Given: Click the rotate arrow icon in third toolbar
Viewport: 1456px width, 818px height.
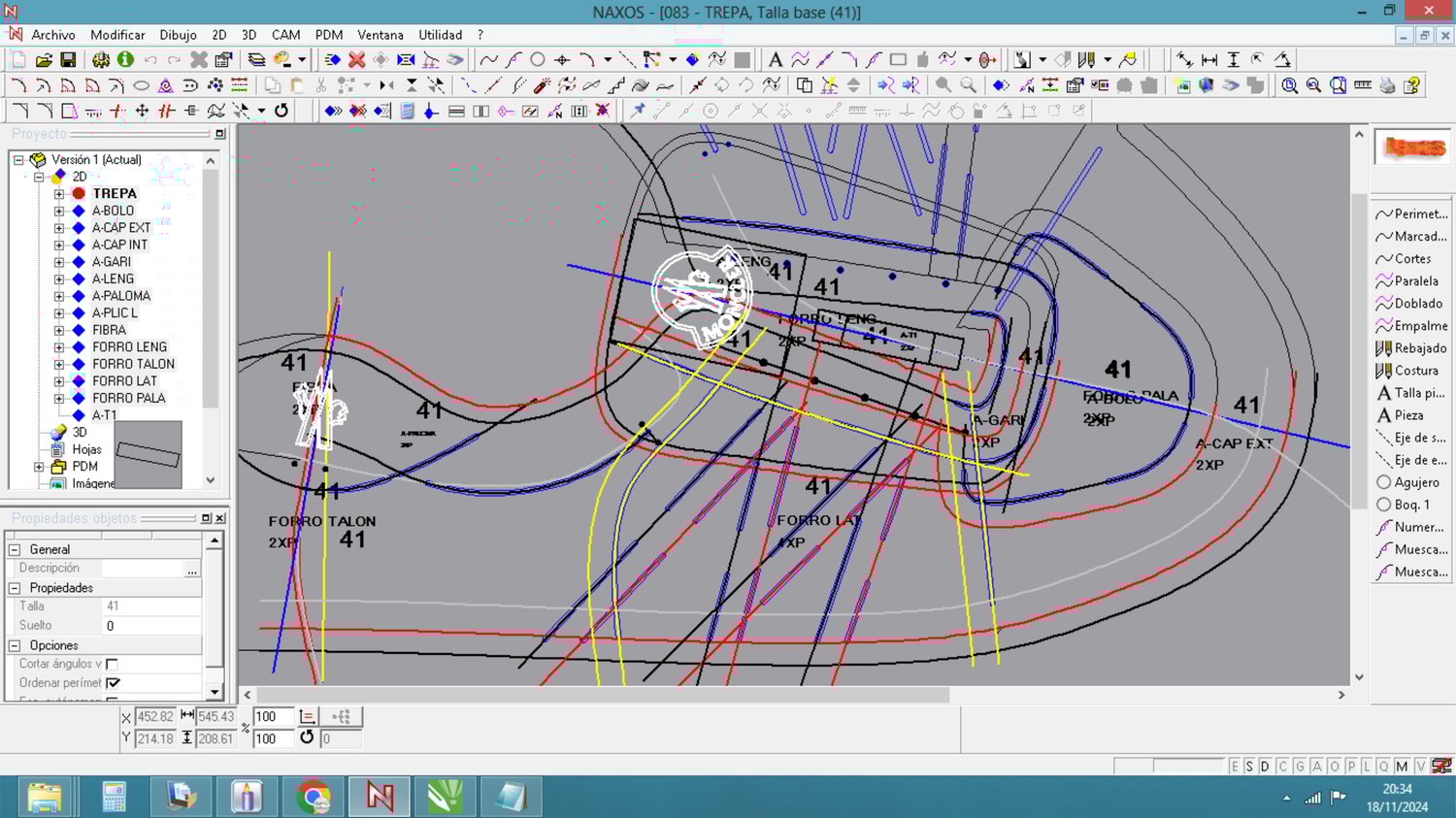Looking at the screenshot, I should 281,111.
